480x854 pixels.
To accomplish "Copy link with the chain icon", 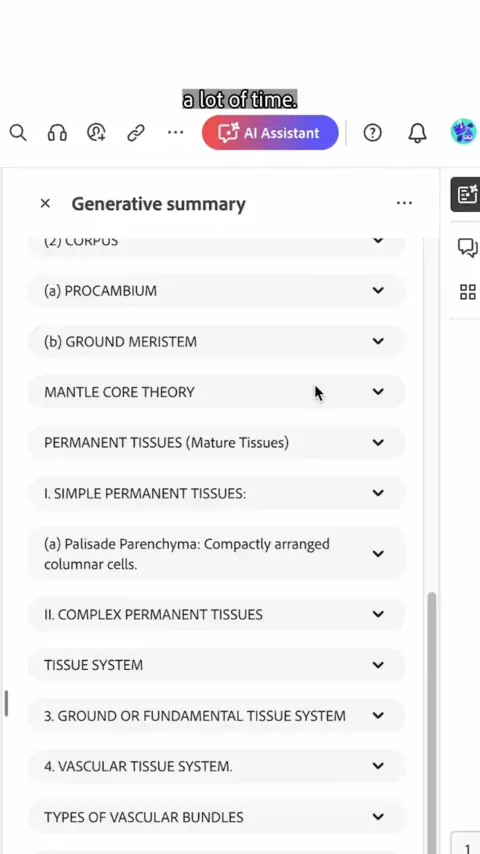I will (x=136, y=132).
